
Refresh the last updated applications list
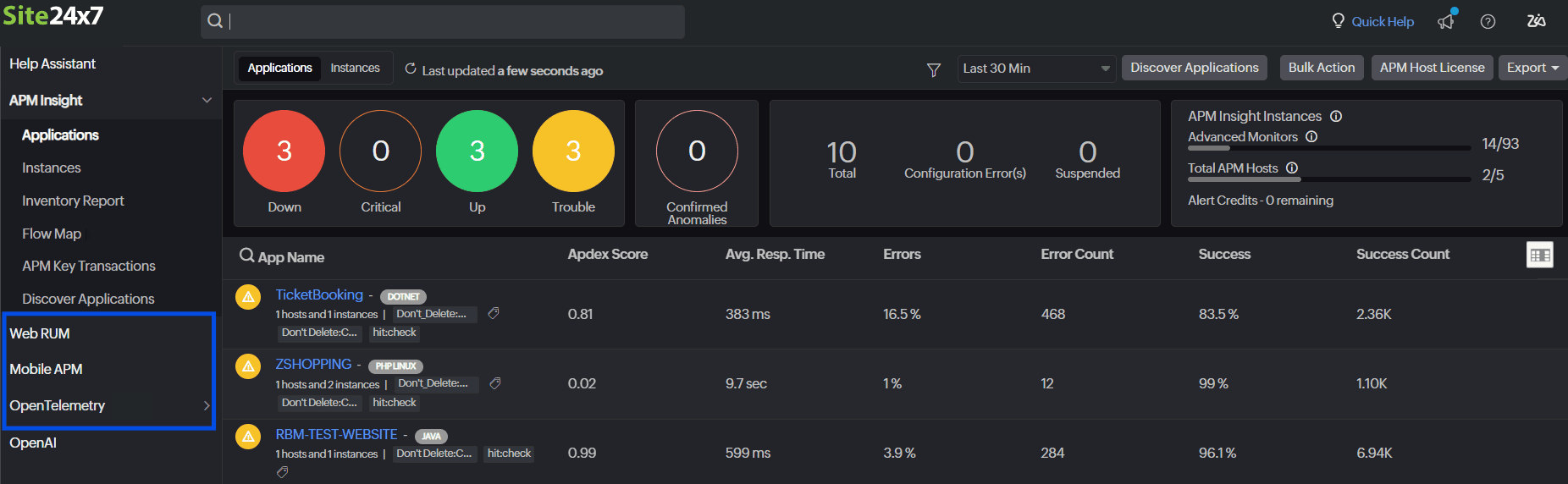411,69
